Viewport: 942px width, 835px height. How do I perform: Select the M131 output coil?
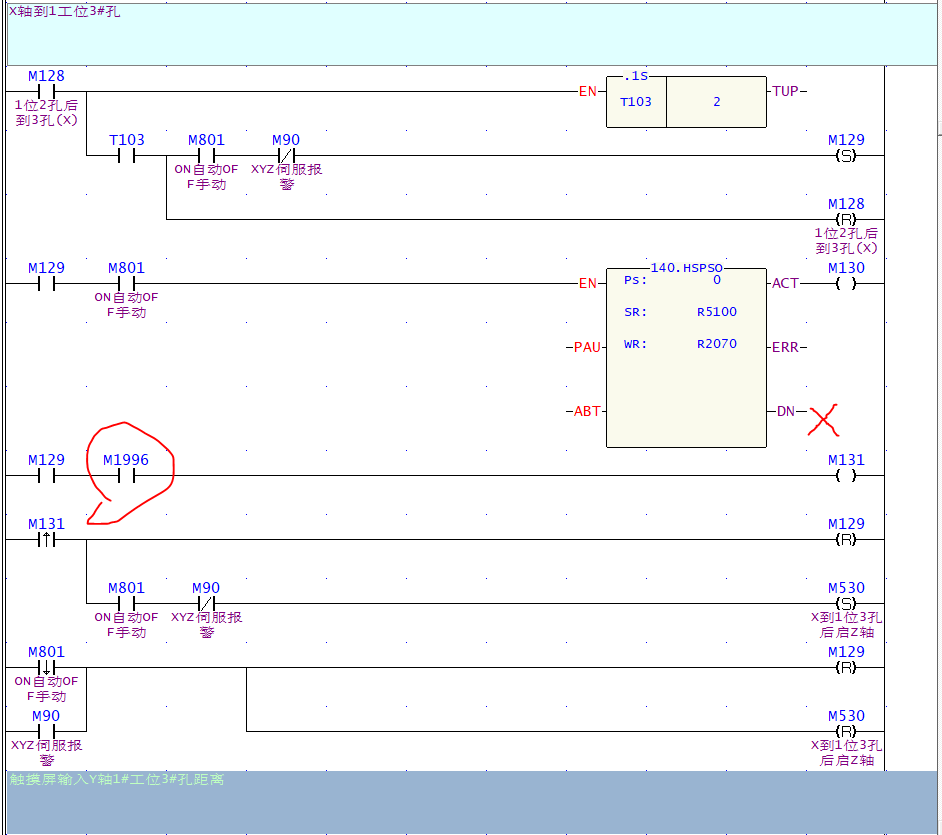click(845, 476)
